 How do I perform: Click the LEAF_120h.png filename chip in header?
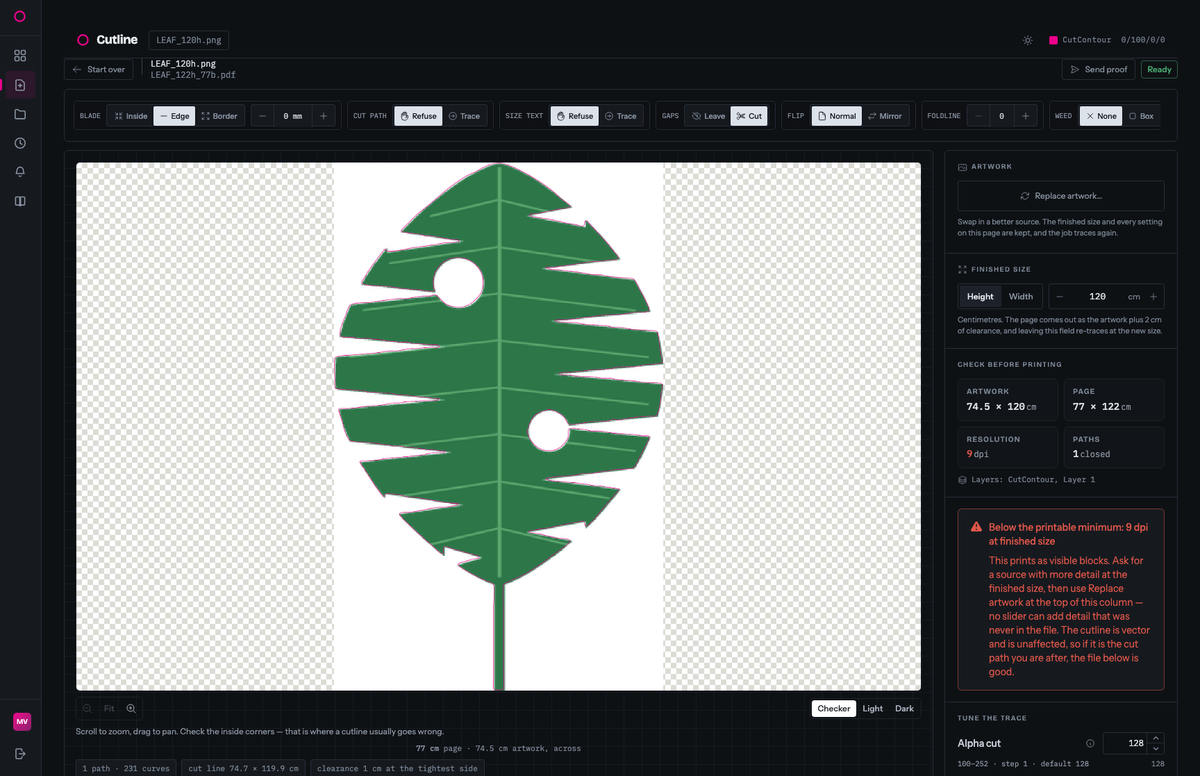(x=189, y=40)
